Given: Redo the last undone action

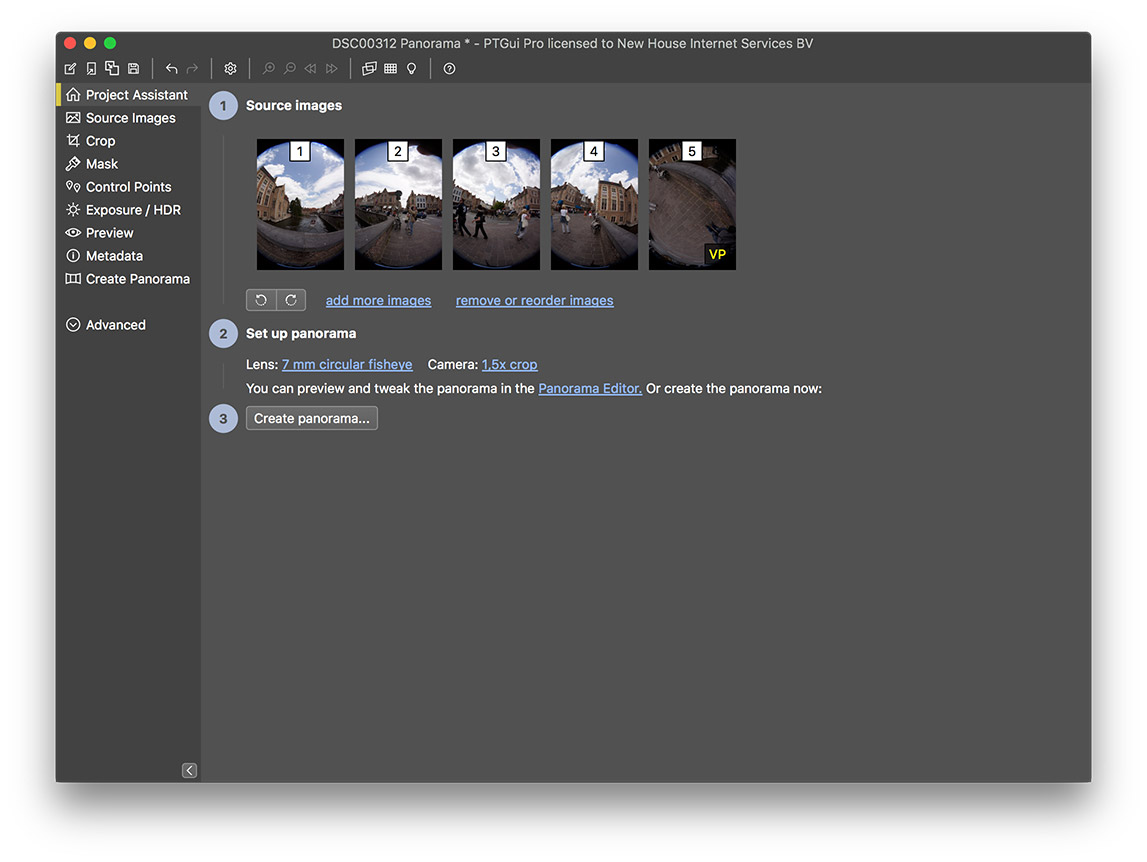Looking at the screenshot, I should (192, 69).
